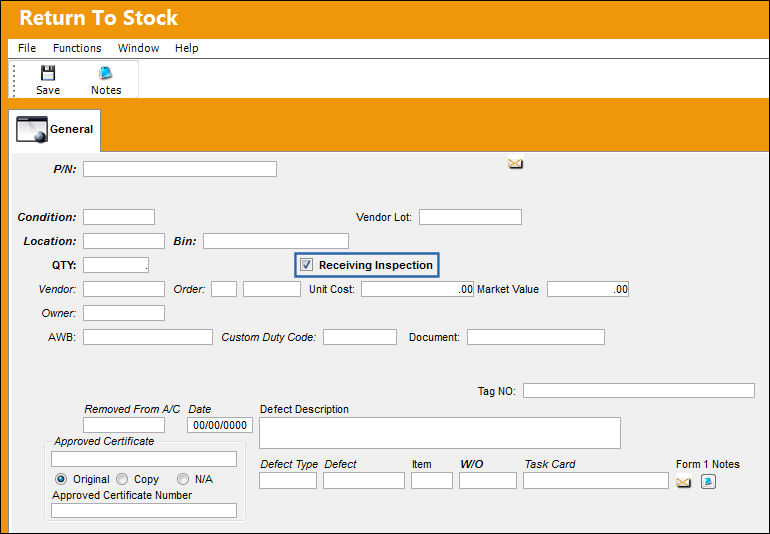
Task: Click the Unit Cost field
Action: point(417,289)
